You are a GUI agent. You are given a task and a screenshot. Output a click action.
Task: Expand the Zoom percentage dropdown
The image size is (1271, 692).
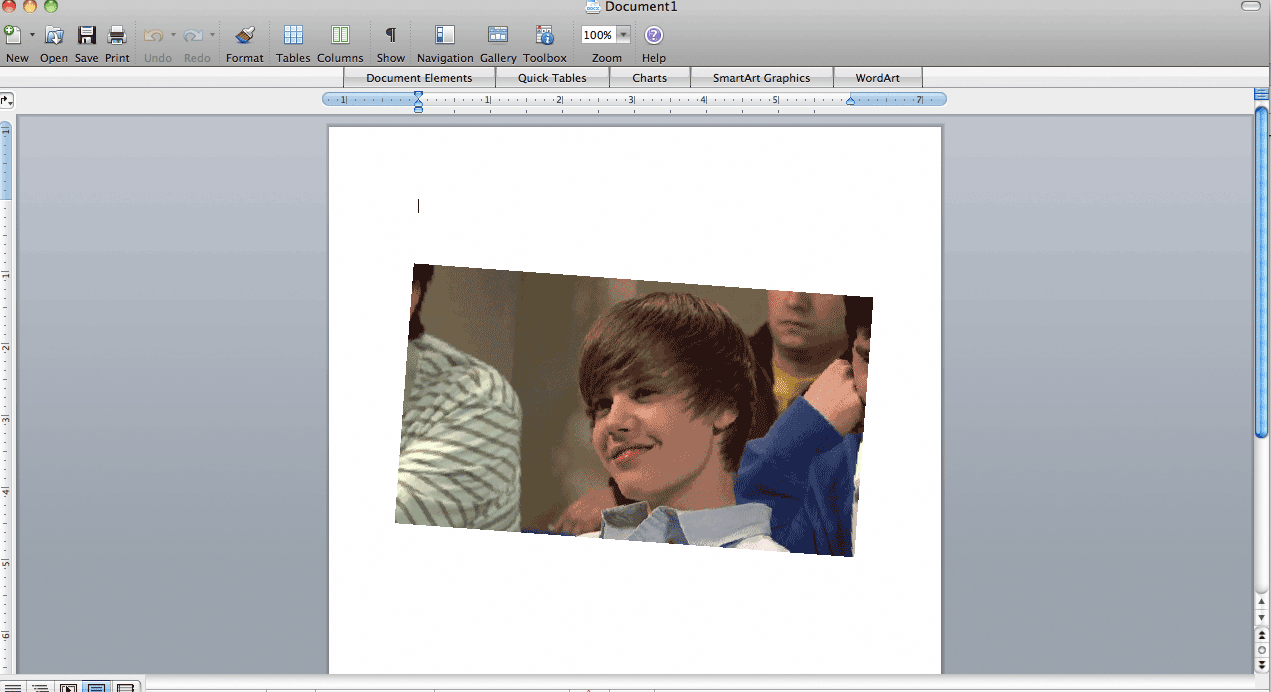[624, 35]
